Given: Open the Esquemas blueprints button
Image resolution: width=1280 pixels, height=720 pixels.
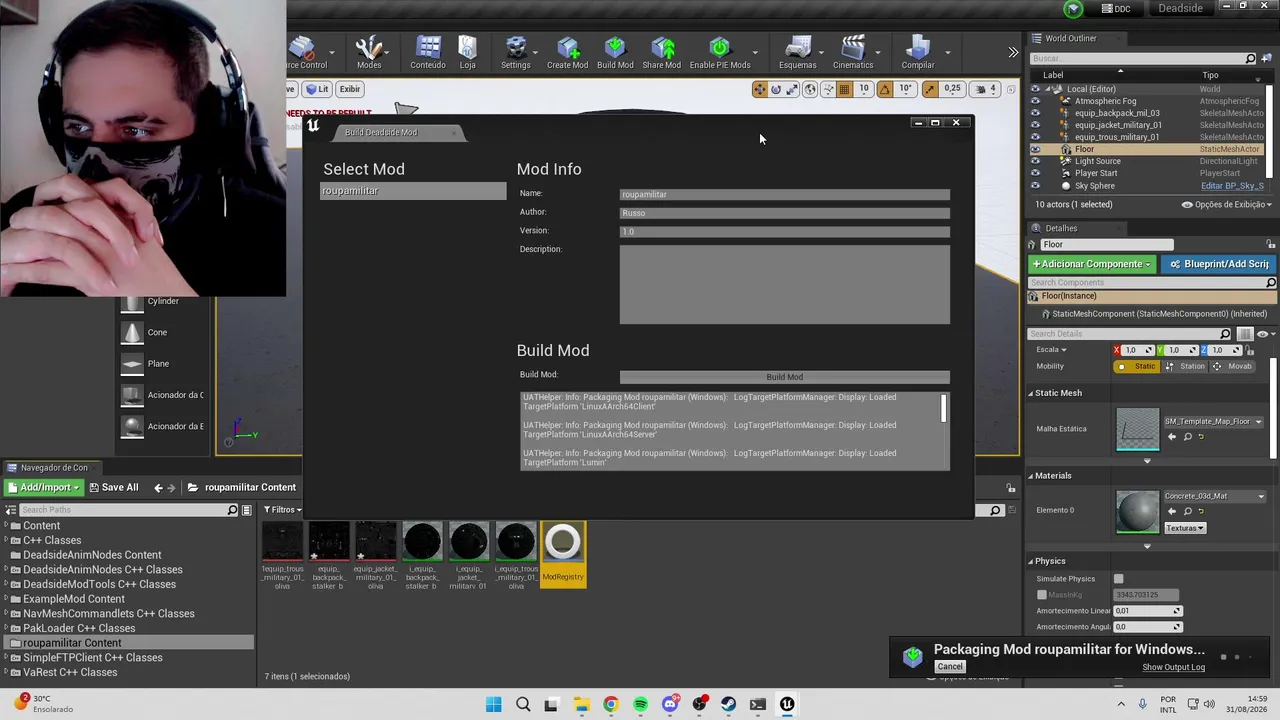Looking at the screenshot, I should (x=798, y=53).
